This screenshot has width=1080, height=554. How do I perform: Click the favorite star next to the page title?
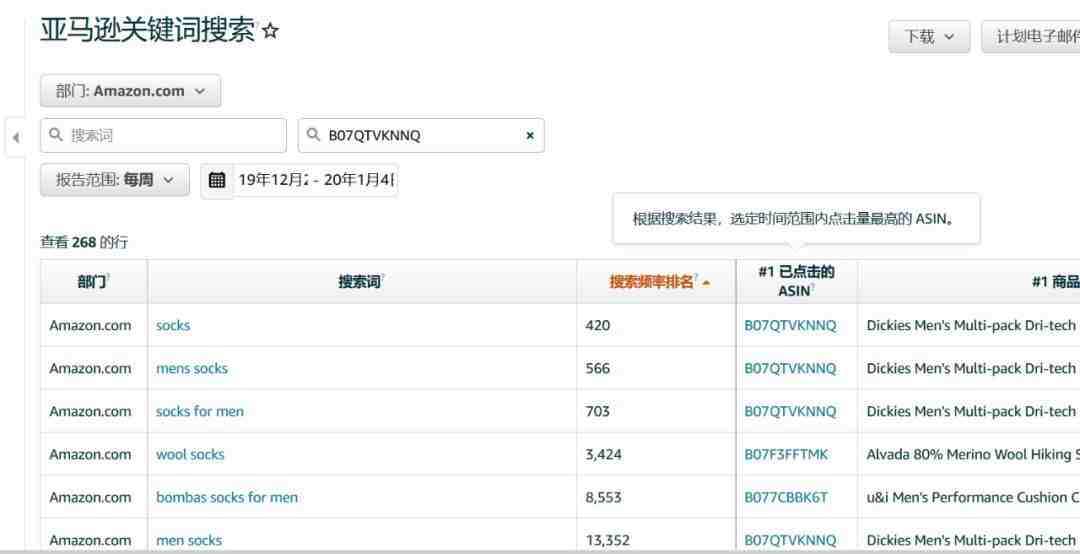coord(271,31)
